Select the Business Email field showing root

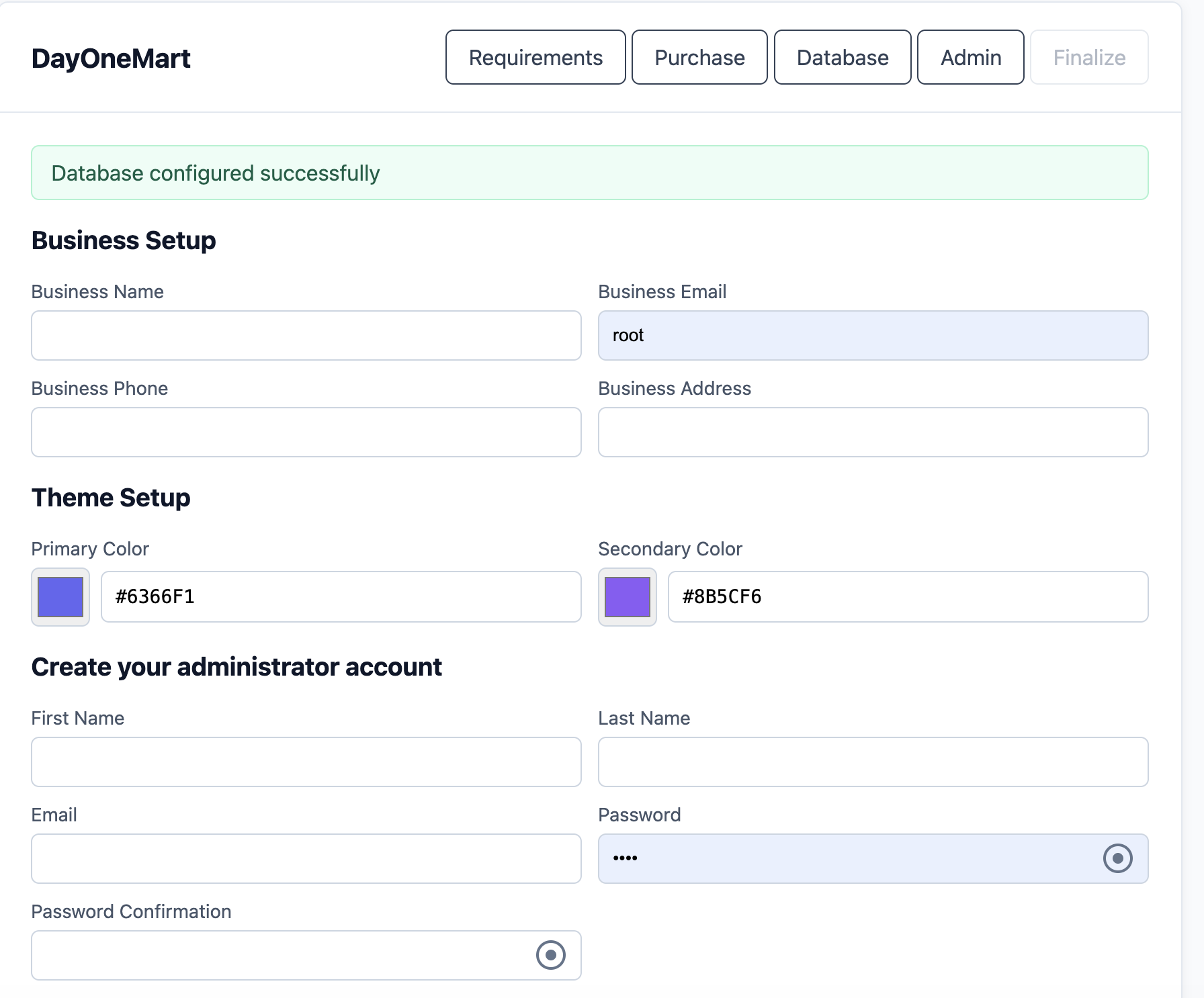[873, 335]
